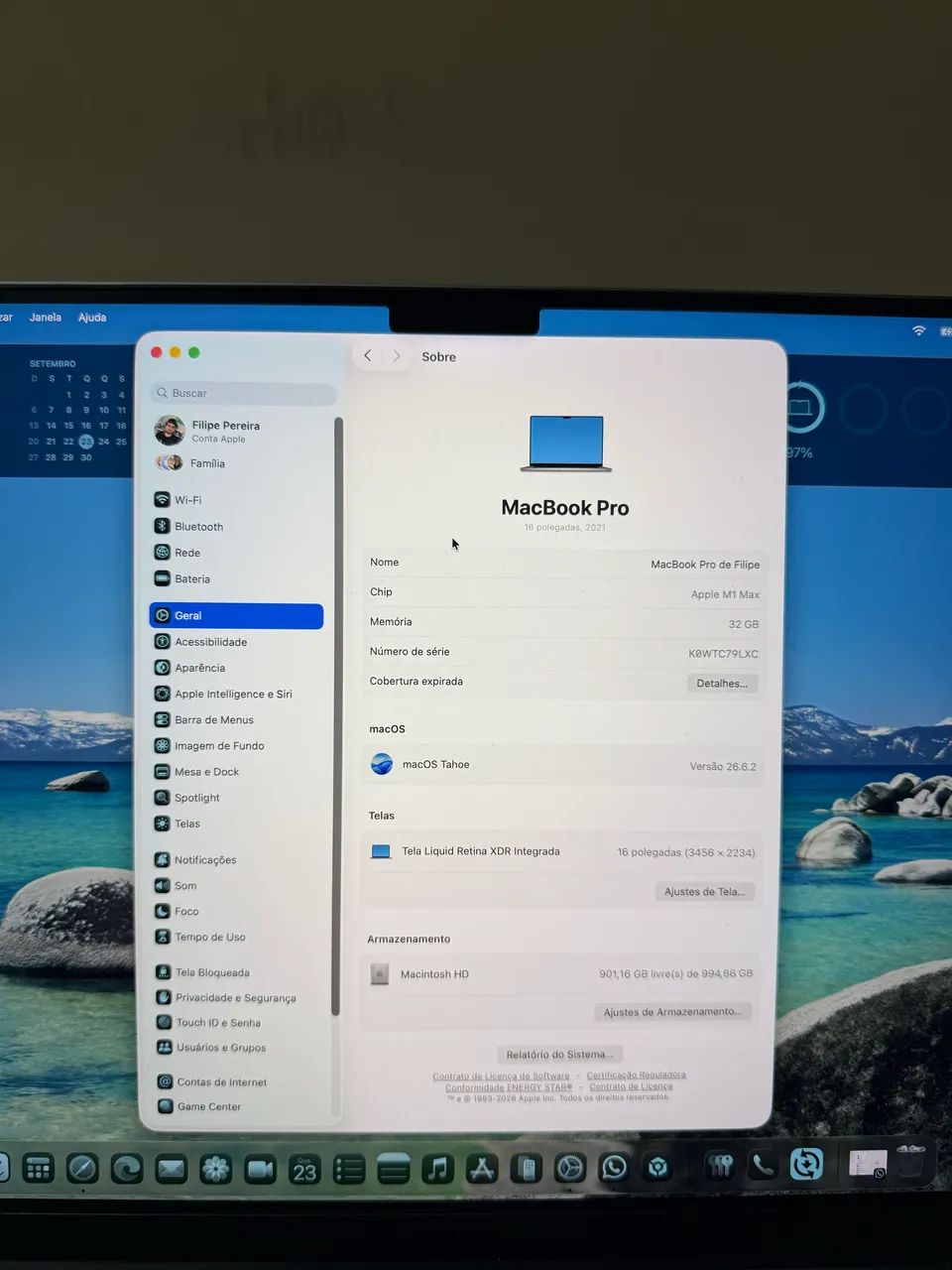Launch WhatsApp from the Dock
The height and width of the screenshot is (1270, 952).
tap(614, 1168)
